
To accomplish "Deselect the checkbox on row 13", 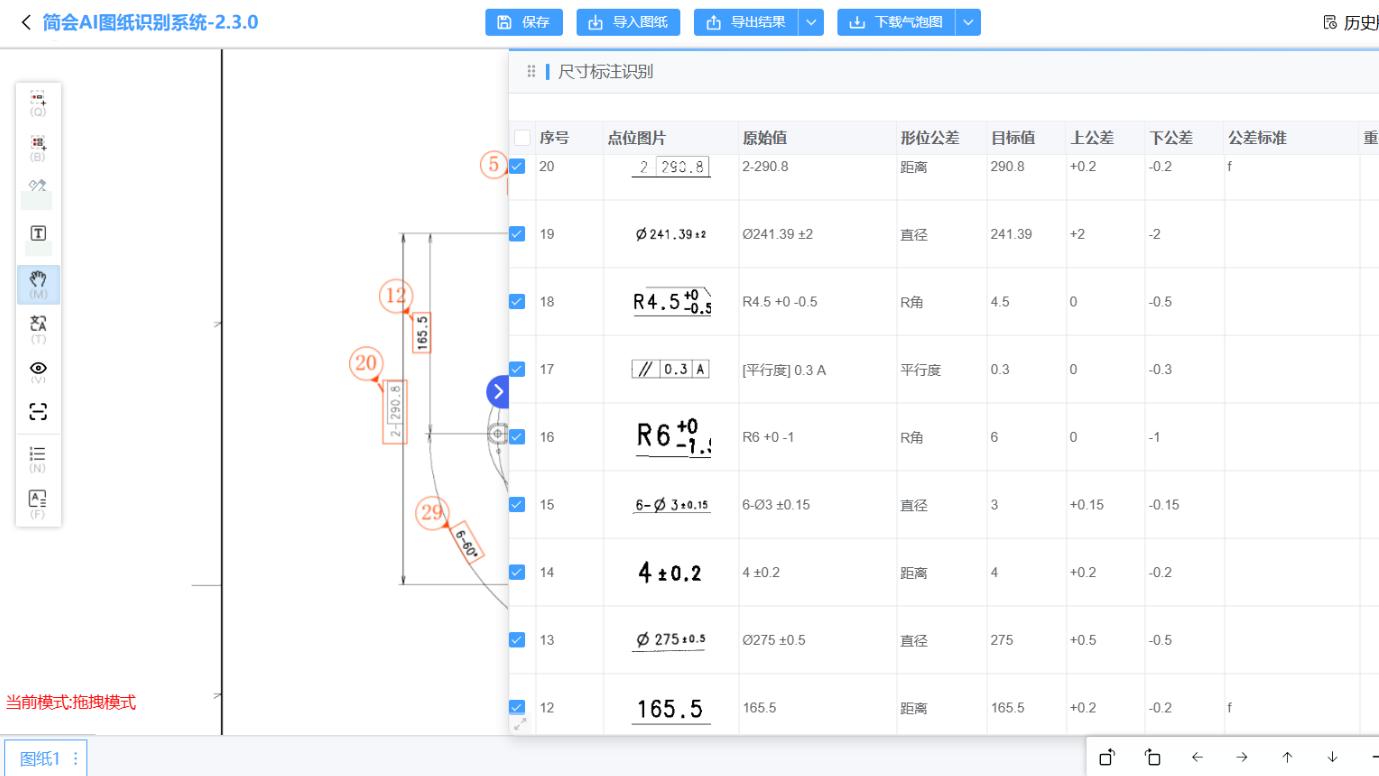I will point(517,640).
